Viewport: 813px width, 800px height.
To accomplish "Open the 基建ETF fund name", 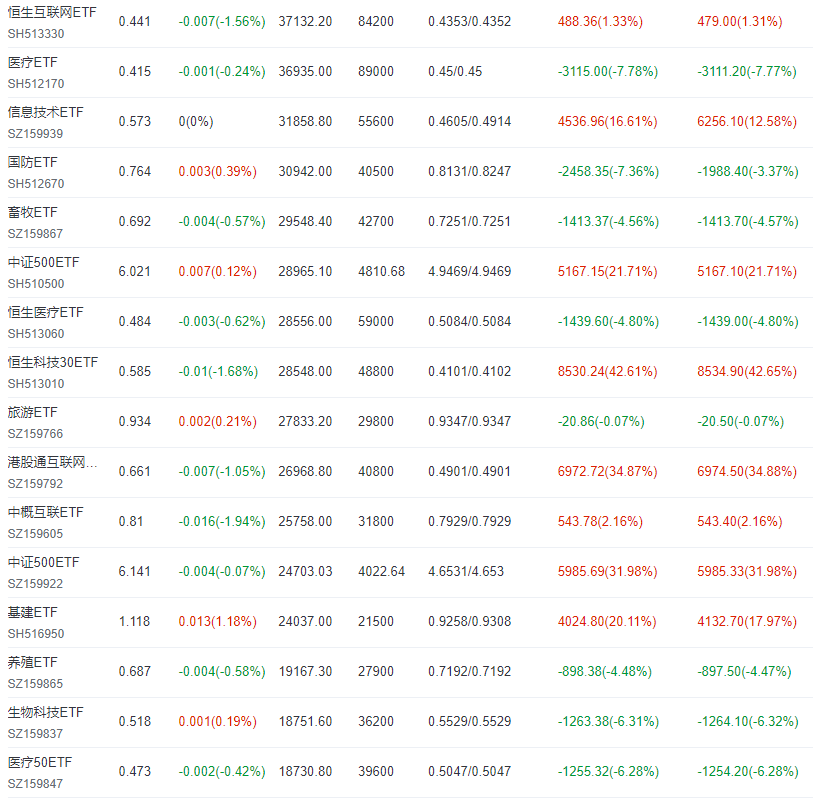I will [32, 612].
